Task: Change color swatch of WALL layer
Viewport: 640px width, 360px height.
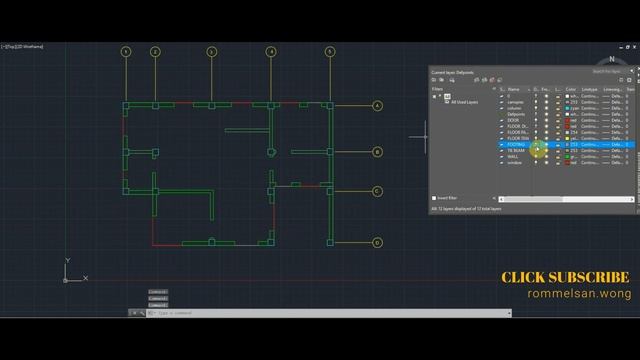Action: tap(567, 157)
